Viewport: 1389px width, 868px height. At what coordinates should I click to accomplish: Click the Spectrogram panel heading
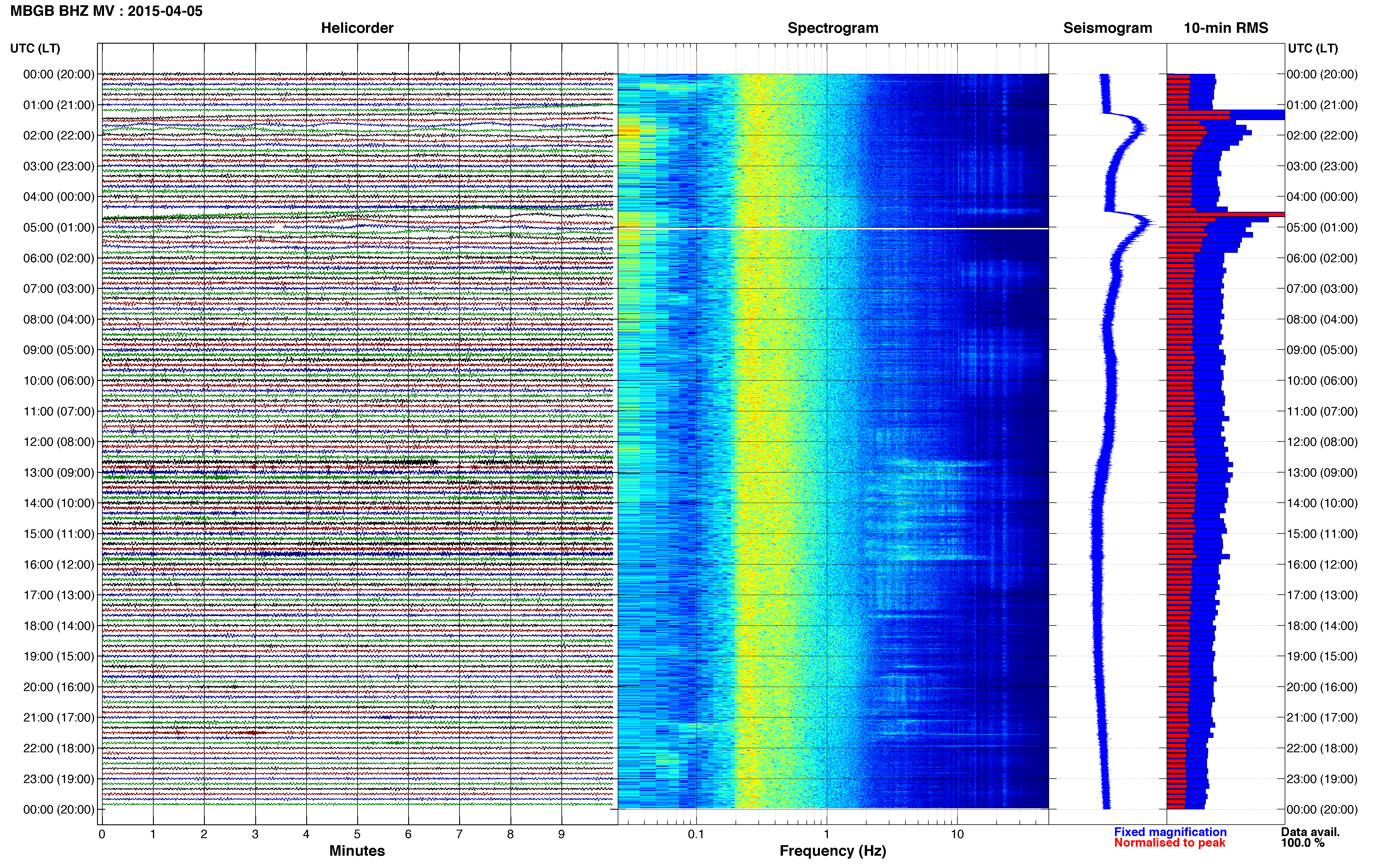[x=833, y=28]
